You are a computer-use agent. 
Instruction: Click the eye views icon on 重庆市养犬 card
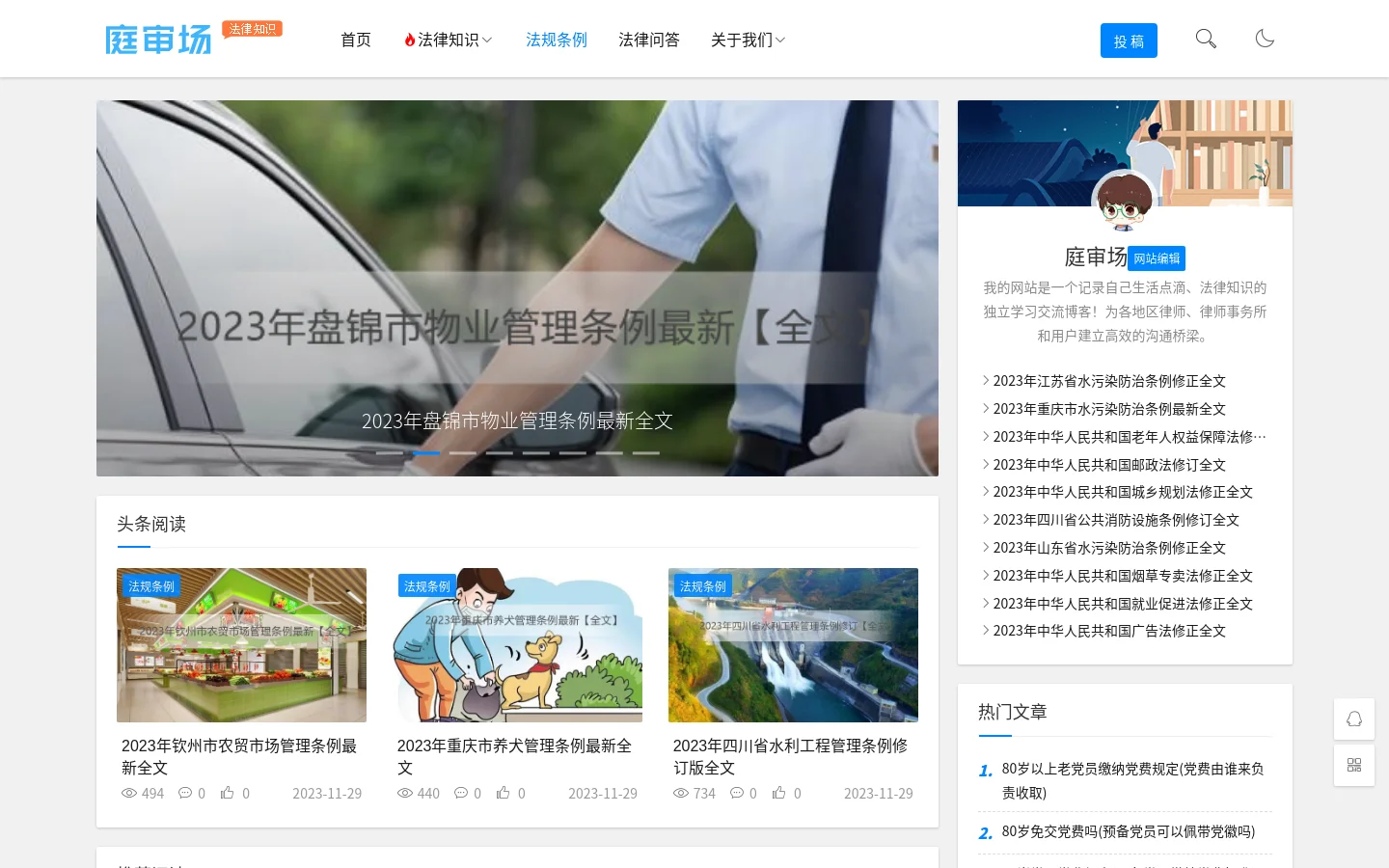click(405, 794)
